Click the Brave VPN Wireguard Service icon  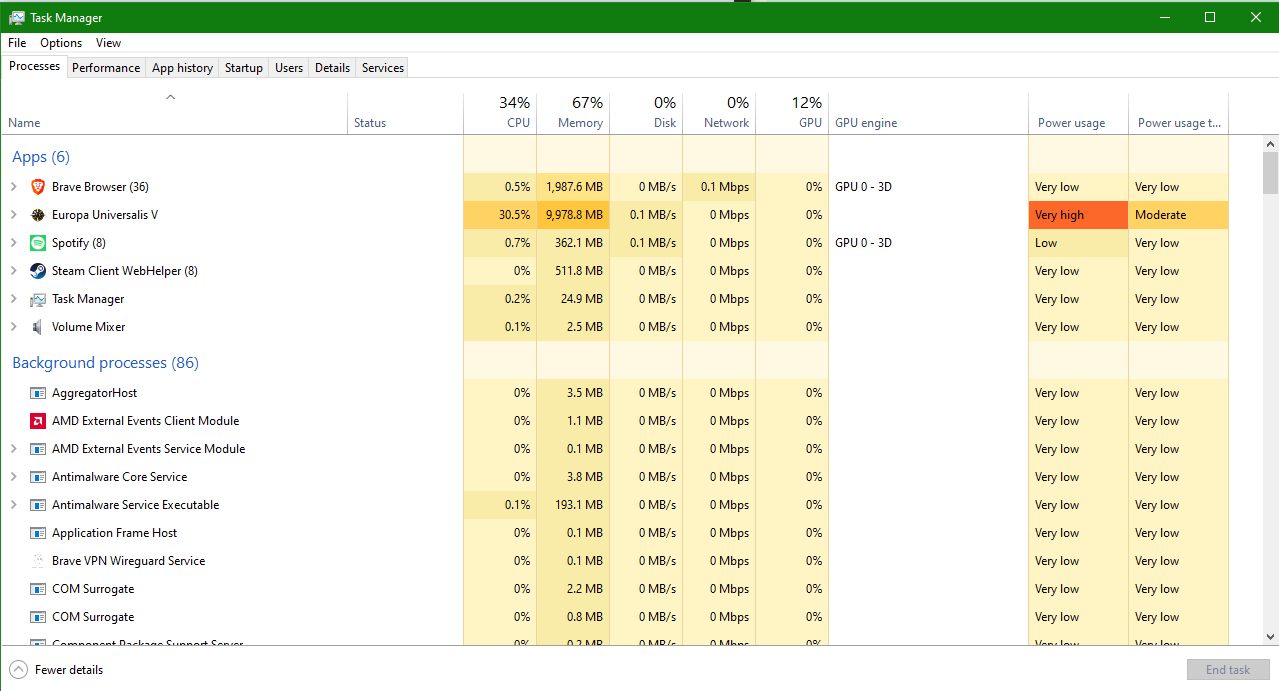point(38,561)
